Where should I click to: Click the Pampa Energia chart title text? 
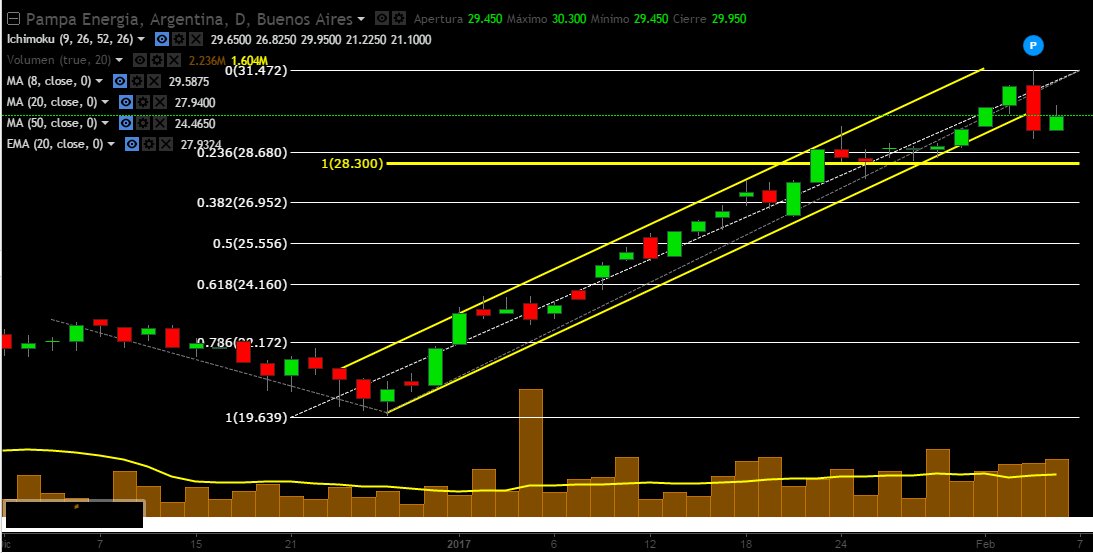(189, 19)
